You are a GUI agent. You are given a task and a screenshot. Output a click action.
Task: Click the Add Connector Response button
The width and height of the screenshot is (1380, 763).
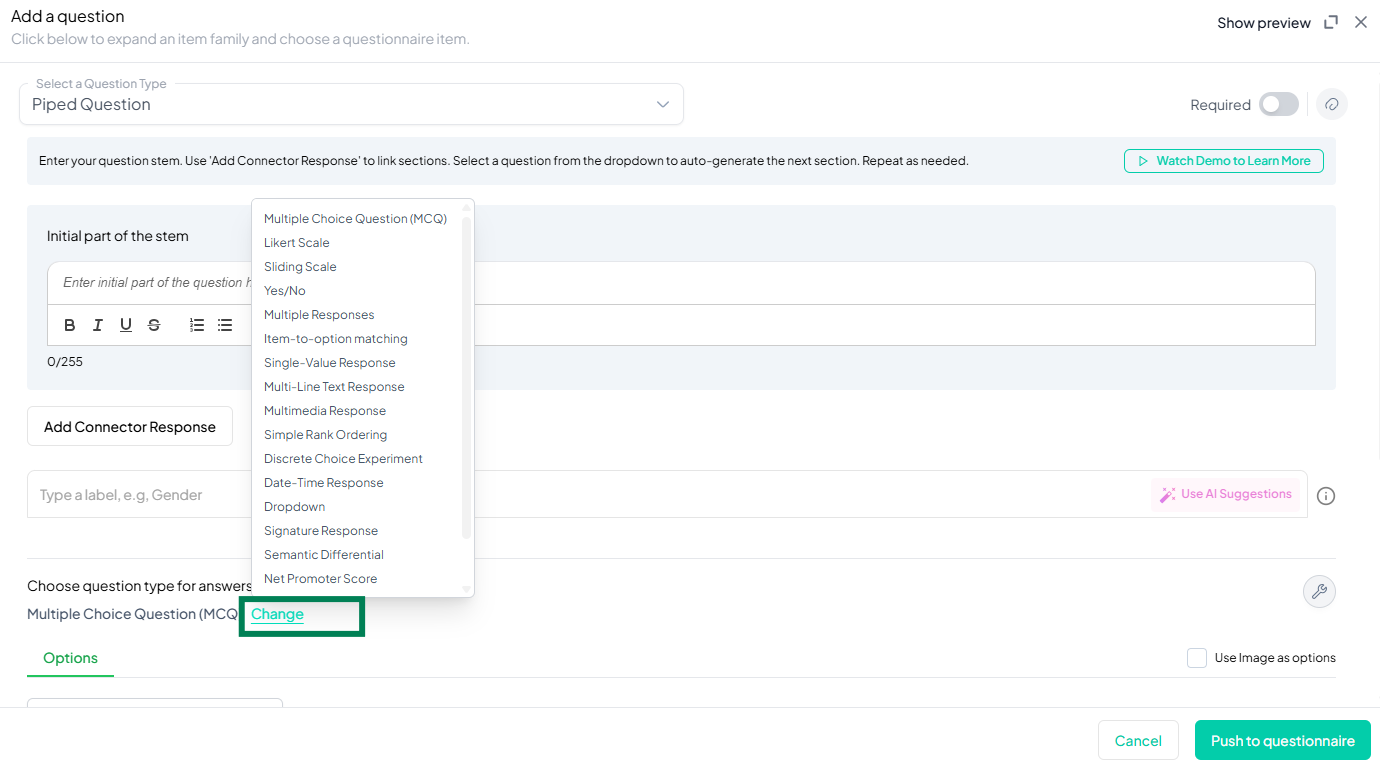(x=130, y=427)
